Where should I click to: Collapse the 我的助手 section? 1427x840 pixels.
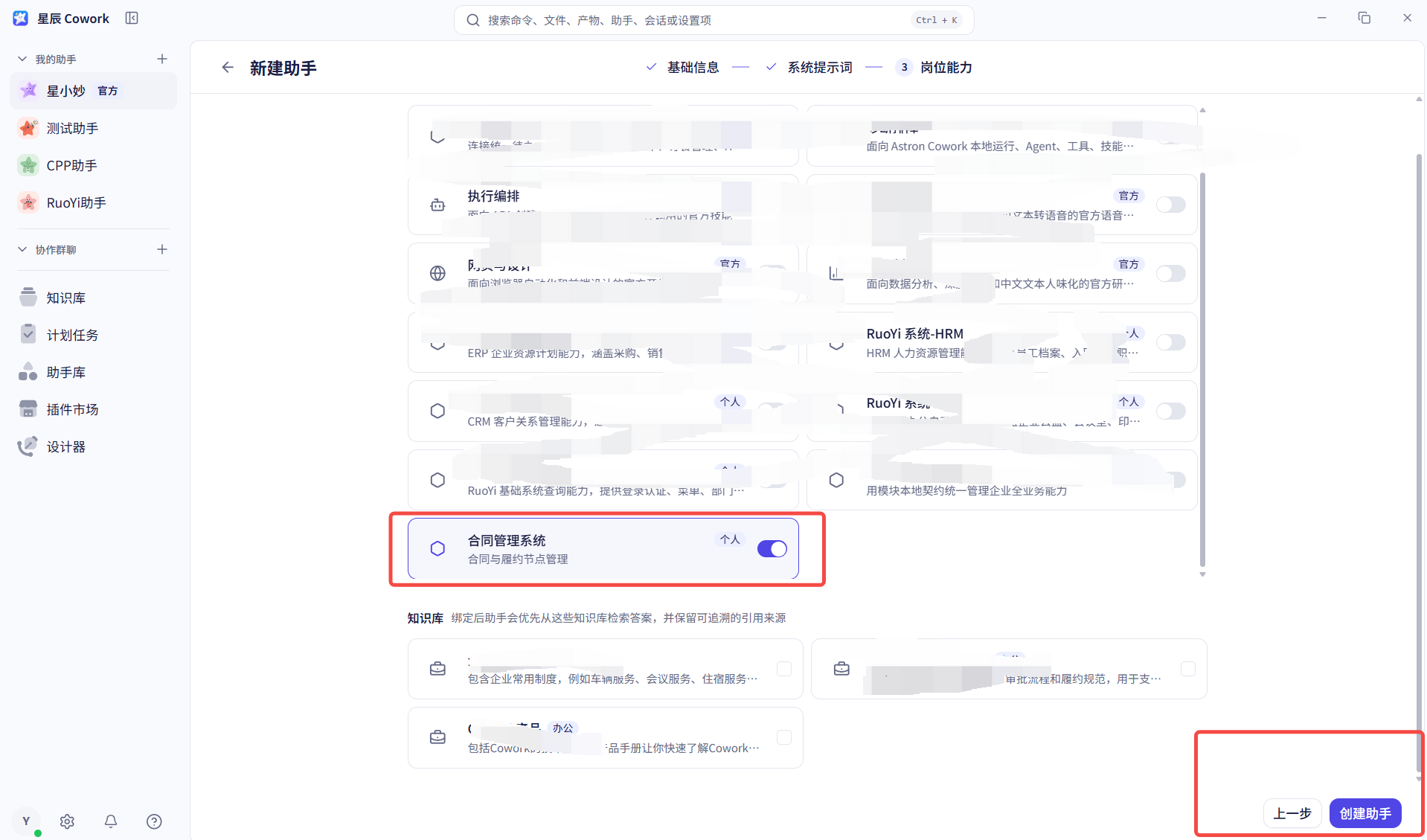(22, 59)
